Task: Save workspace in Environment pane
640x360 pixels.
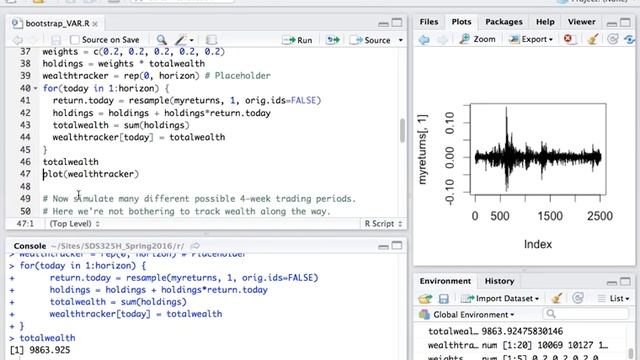Action: pyautogui.click(x=444, y=299)
